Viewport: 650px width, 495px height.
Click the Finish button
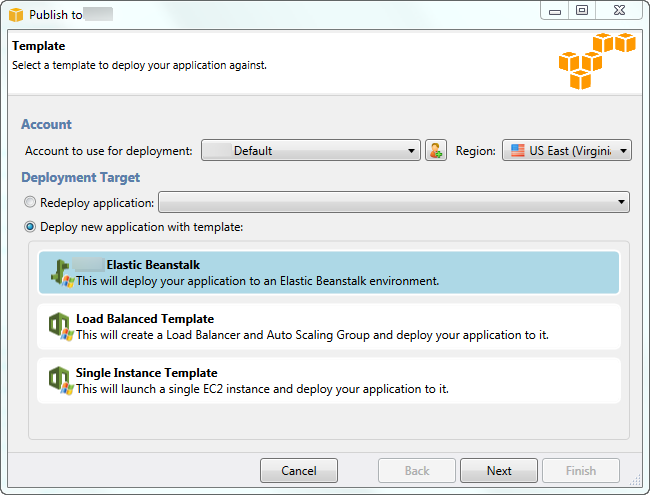coord(580,471)
